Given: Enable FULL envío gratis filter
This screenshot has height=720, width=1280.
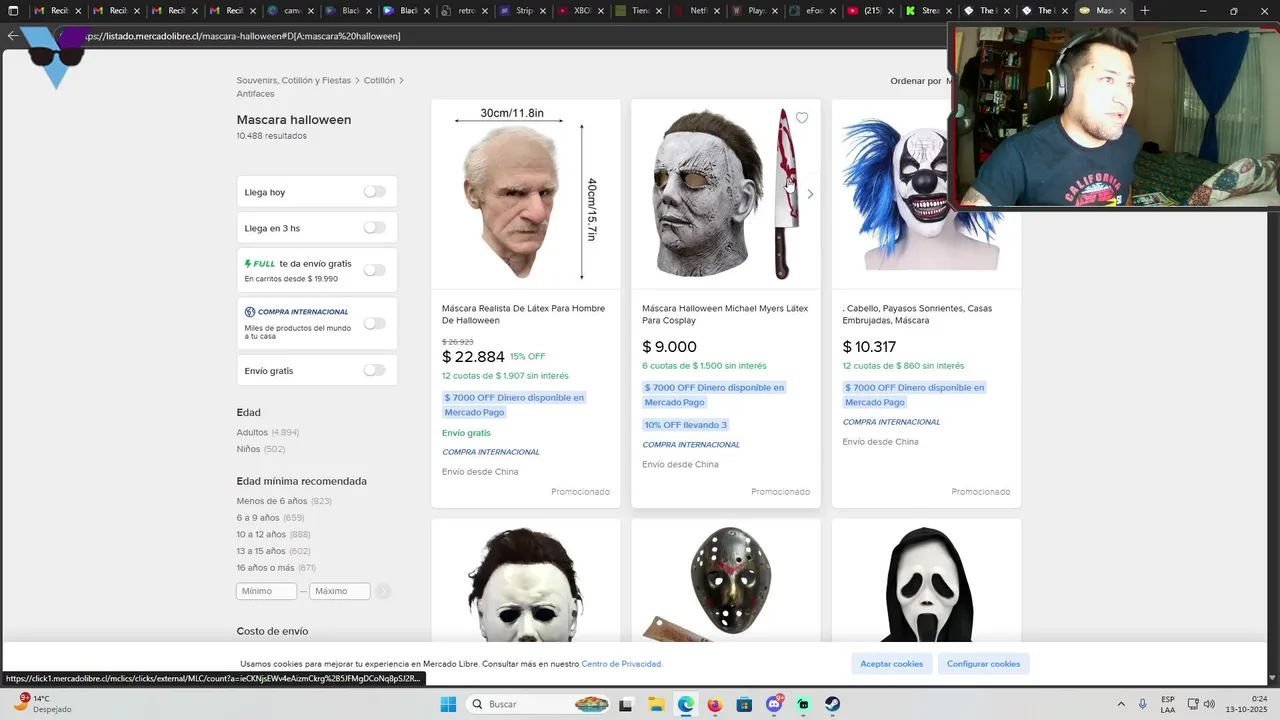Looking at the screenshot, I should pyautogui.click(x=374, y=270).
